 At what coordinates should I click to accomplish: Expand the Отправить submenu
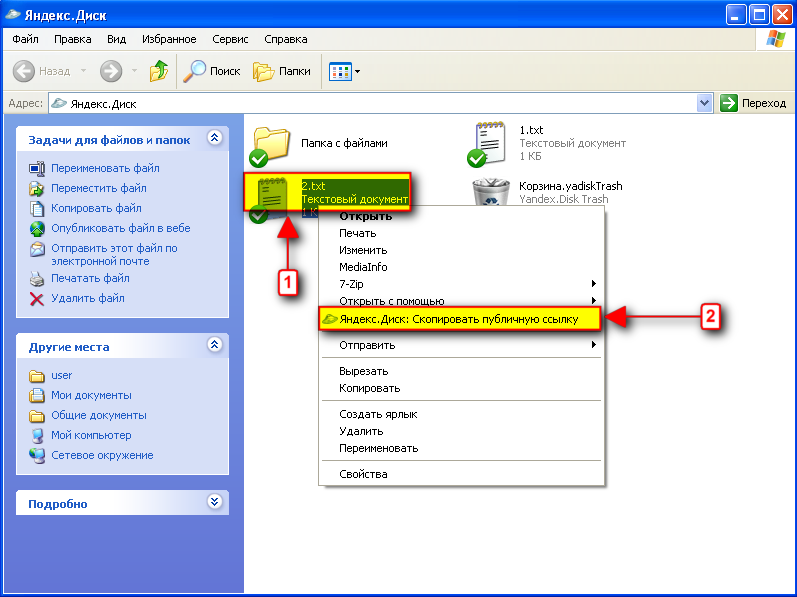click(x=462, y=345)
